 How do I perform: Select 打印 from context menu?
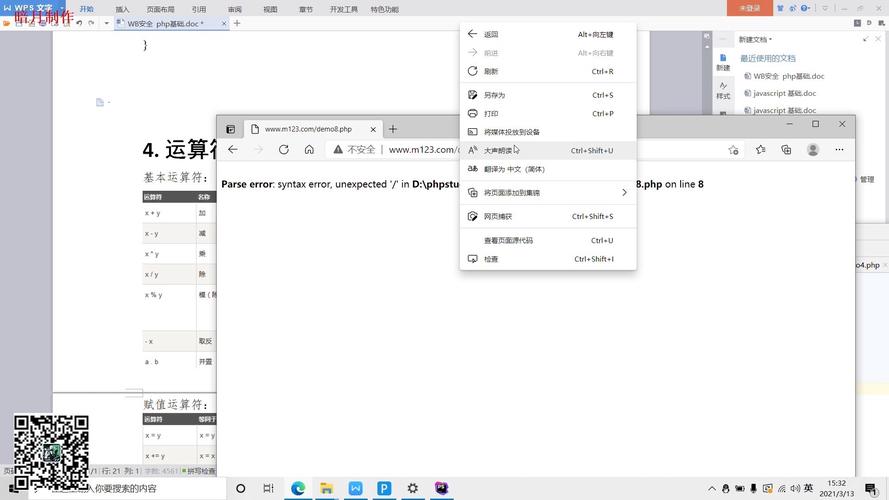click(x=548, y=114)
